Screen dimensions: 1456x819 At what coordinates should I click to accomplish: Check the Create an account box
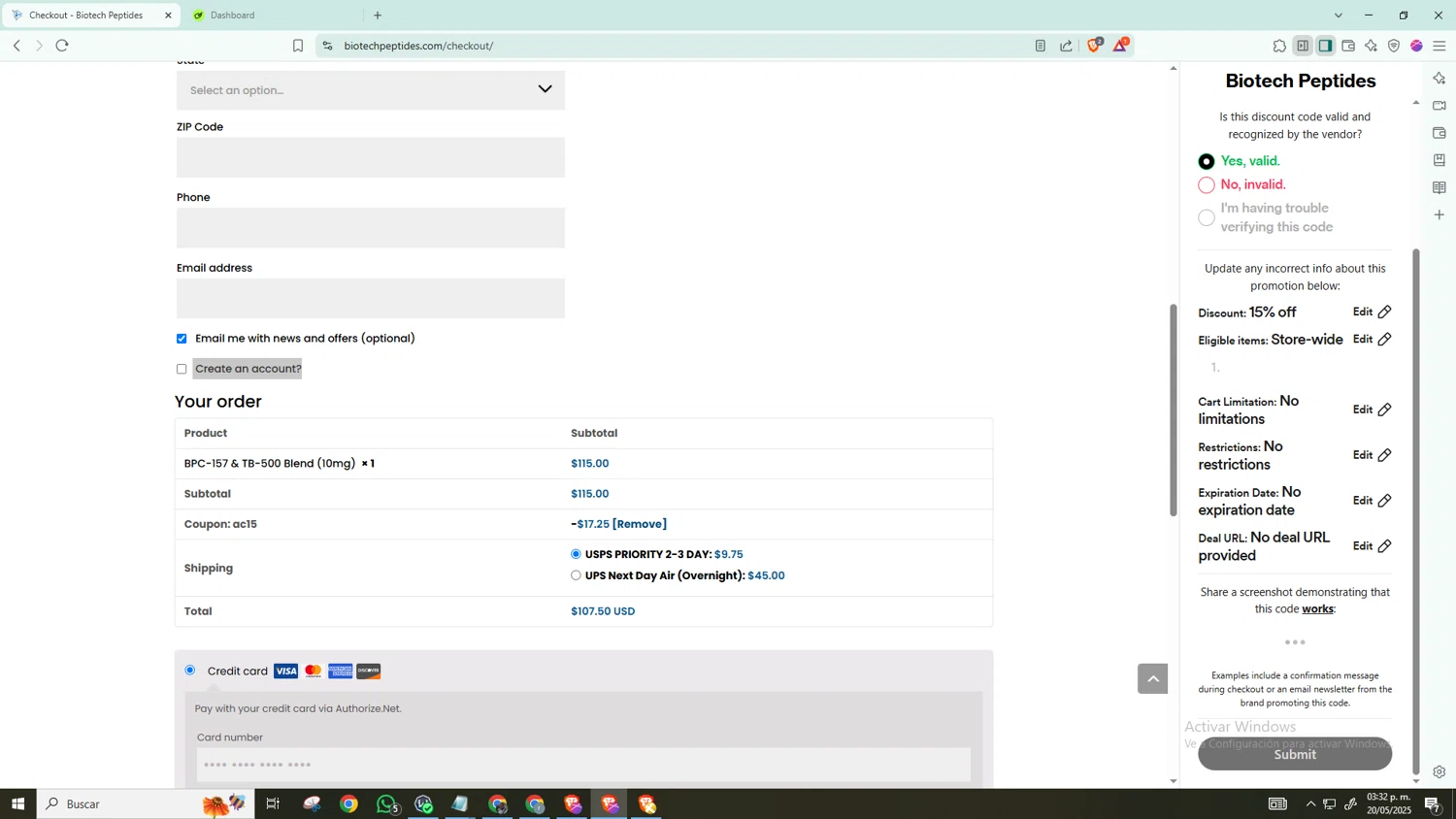pyautogui.click(x=182, y=369)
